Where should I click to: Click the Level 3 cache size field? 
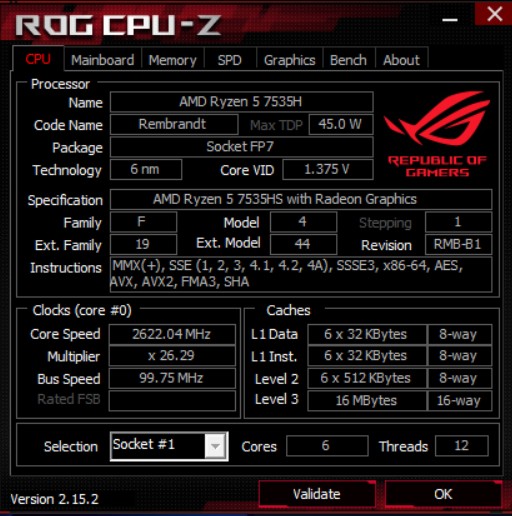pos(367,400)
